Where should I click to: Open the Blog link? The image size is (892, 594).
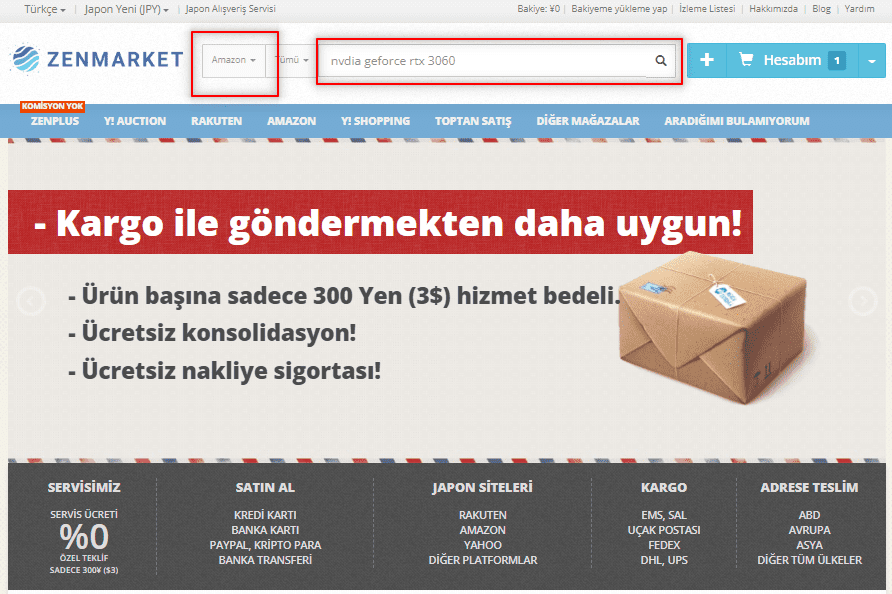point(821,9)
